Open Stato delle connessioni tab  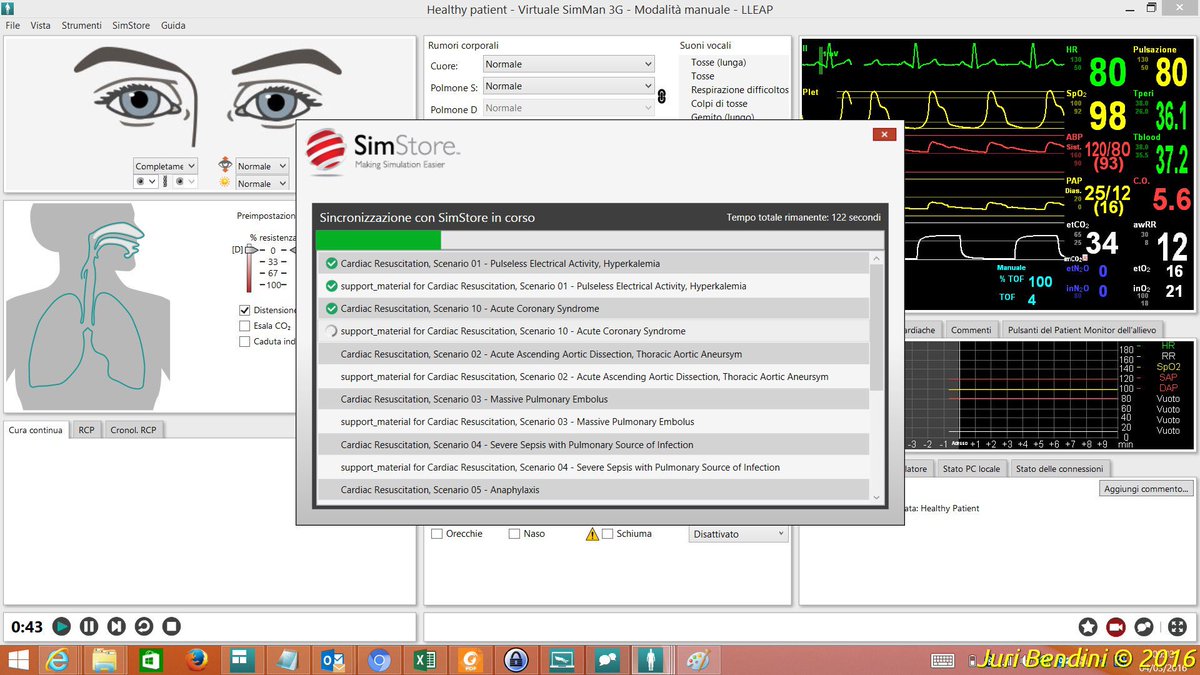pos(1059,468)
